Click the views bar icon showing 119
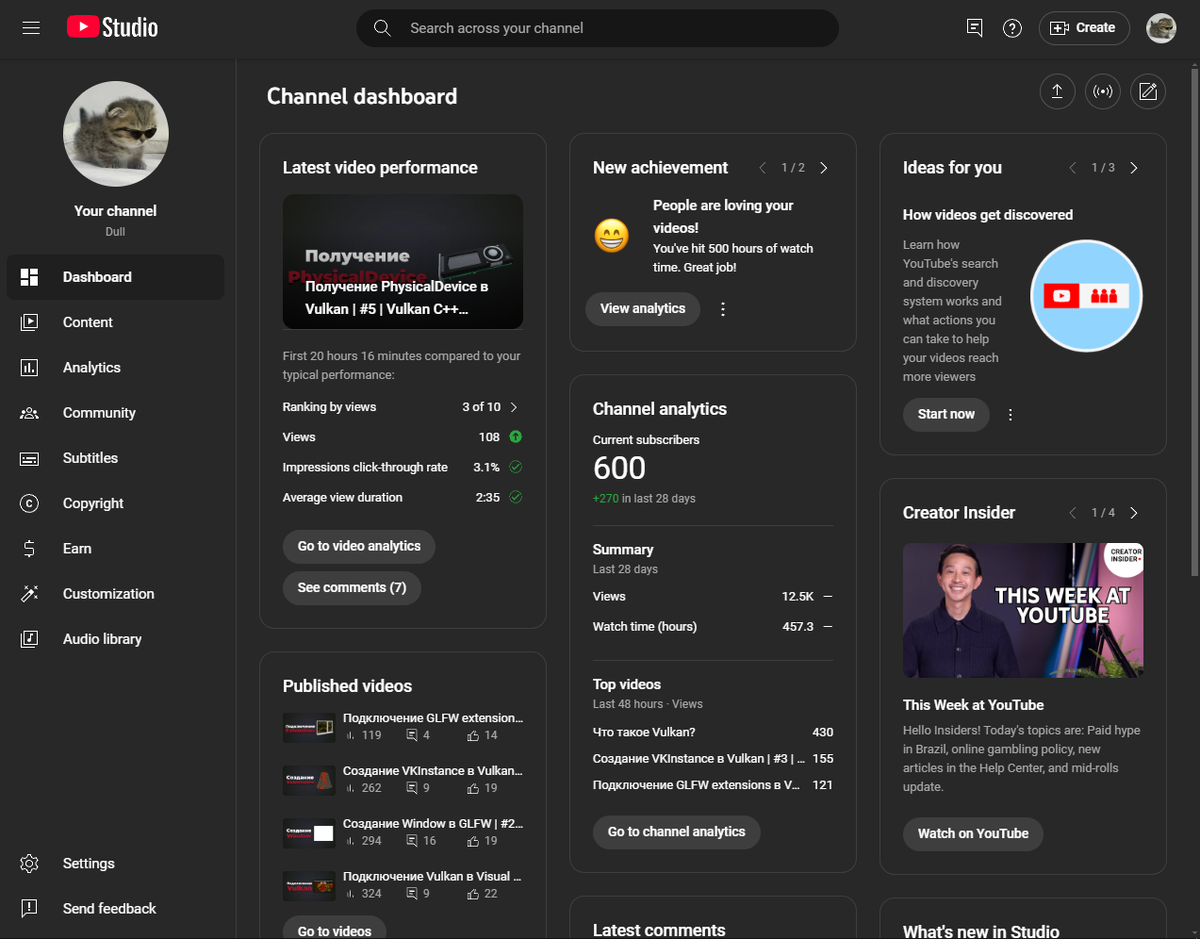Viewport: 1200px width, 939px height. [x=350, y=735]
